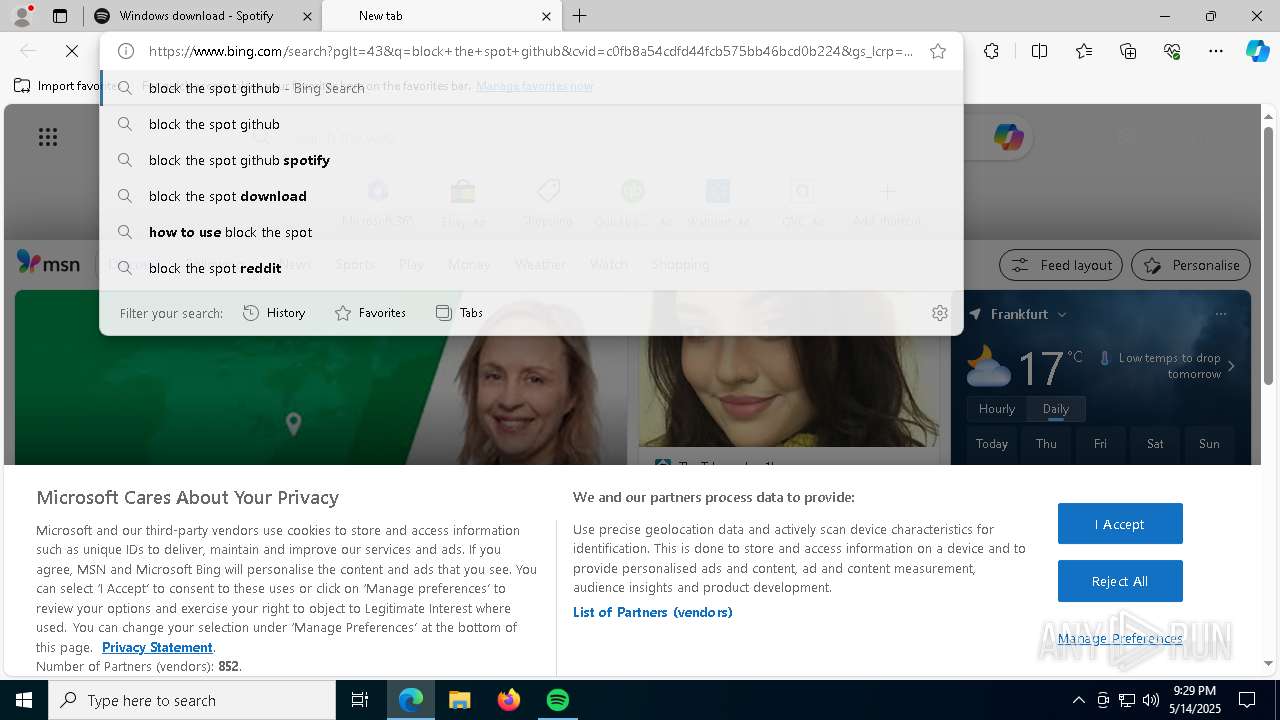Choose suggestion block the spot github spotify

point(531,160)
